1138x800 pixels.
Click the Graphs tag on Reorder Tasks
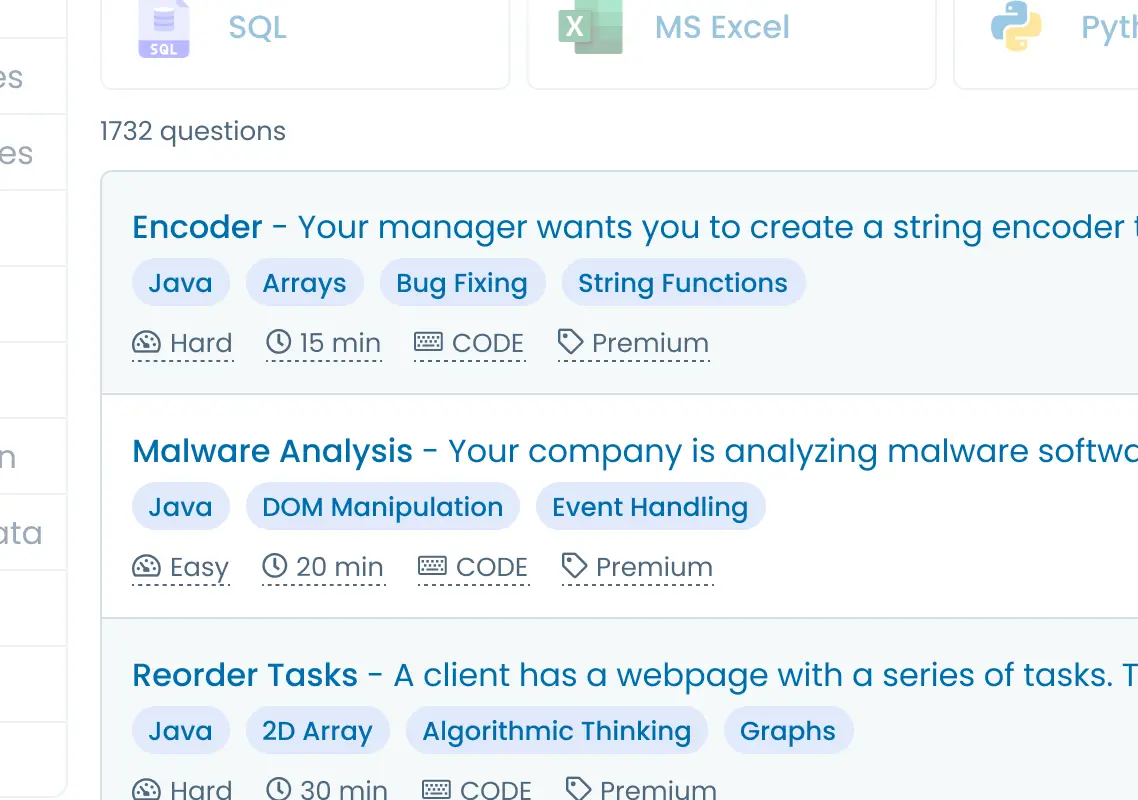pos(788,731)
